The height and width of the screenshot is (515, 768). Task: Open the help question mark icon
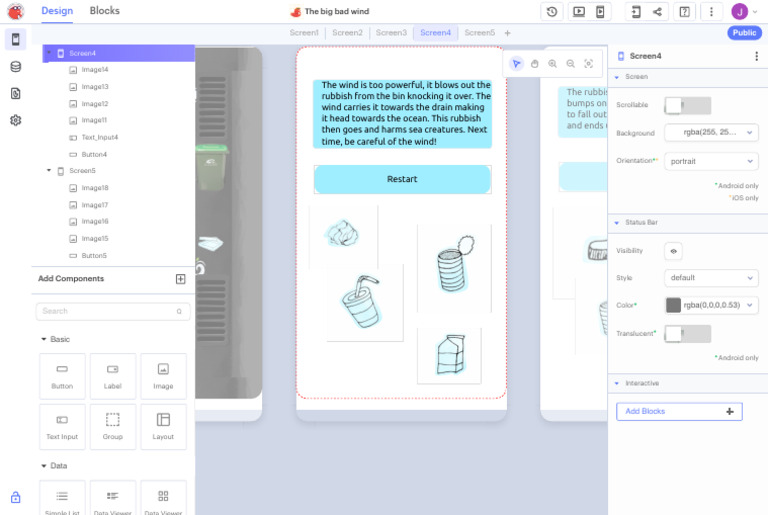pos(685,12)
